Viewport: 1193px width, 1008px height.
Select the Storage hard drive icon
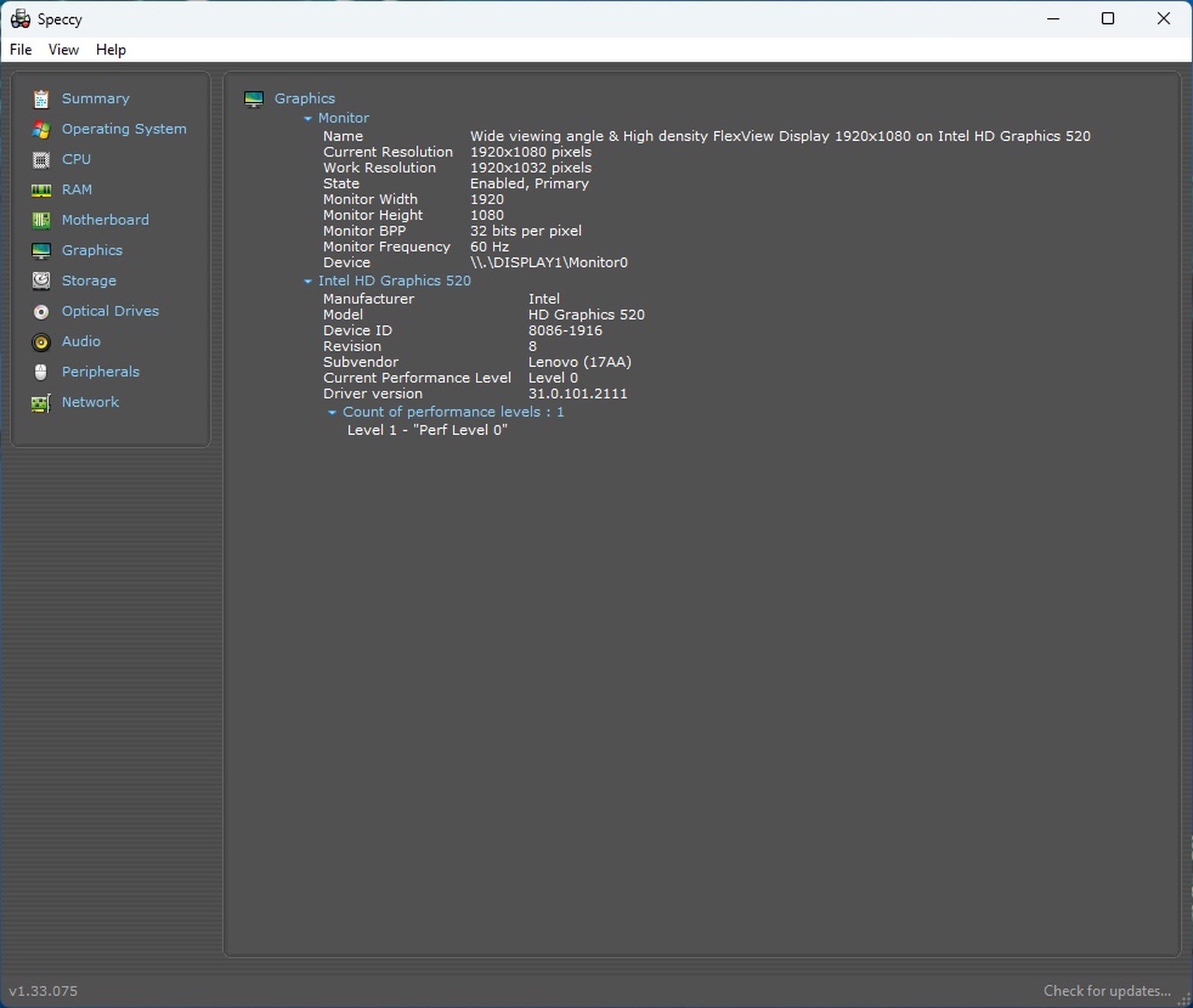click(41, 280)
